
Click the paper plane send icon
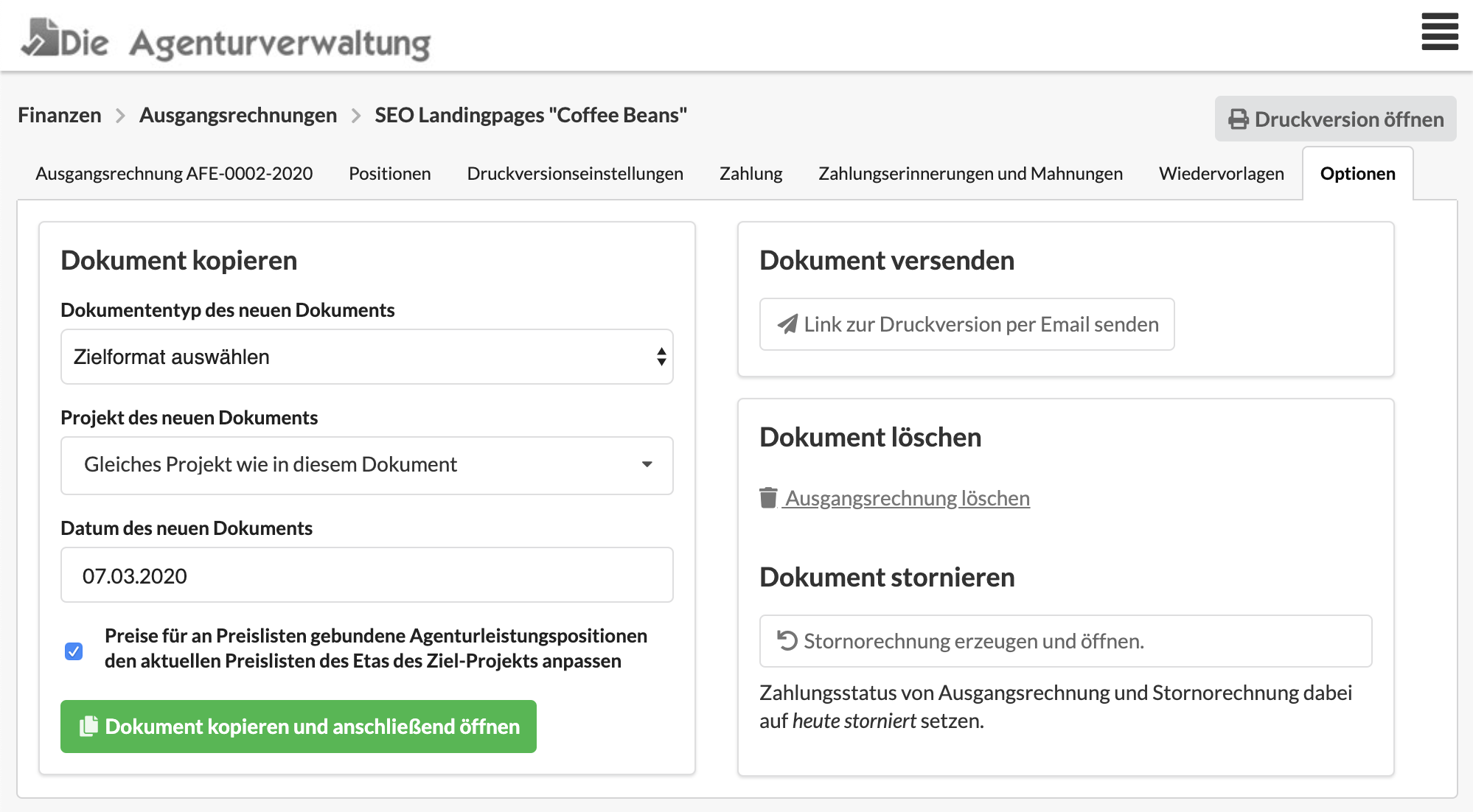tap(787, 324)
